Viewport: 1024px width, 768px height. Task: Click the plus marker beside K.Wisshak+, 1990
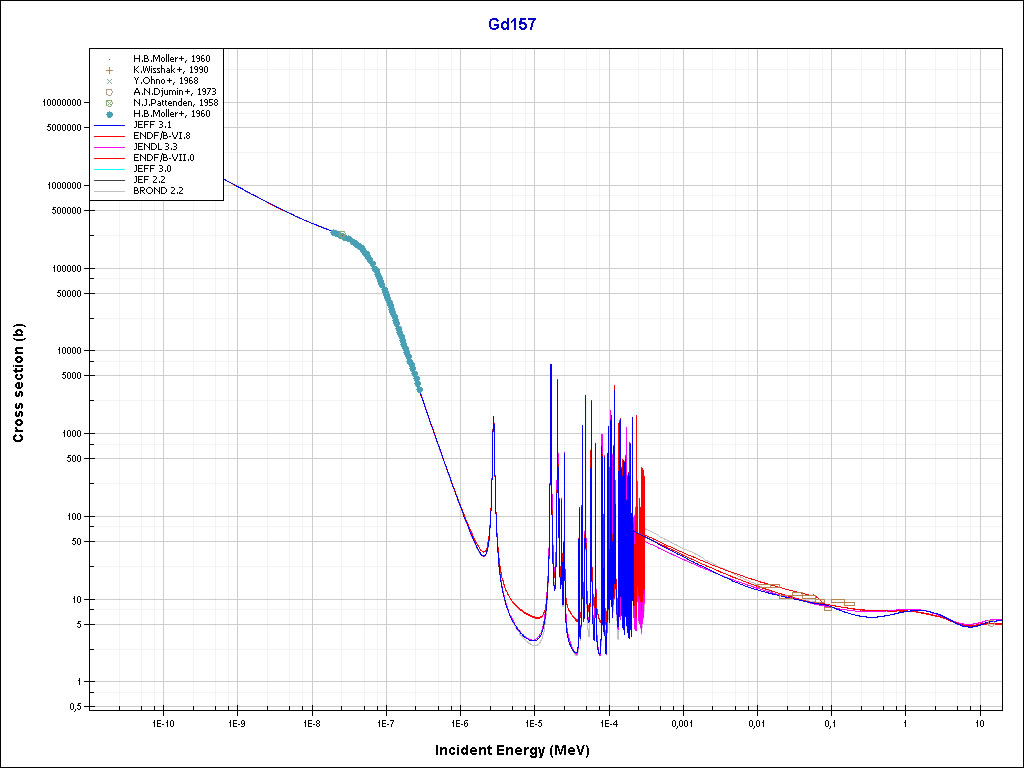(x=110, y=70)
